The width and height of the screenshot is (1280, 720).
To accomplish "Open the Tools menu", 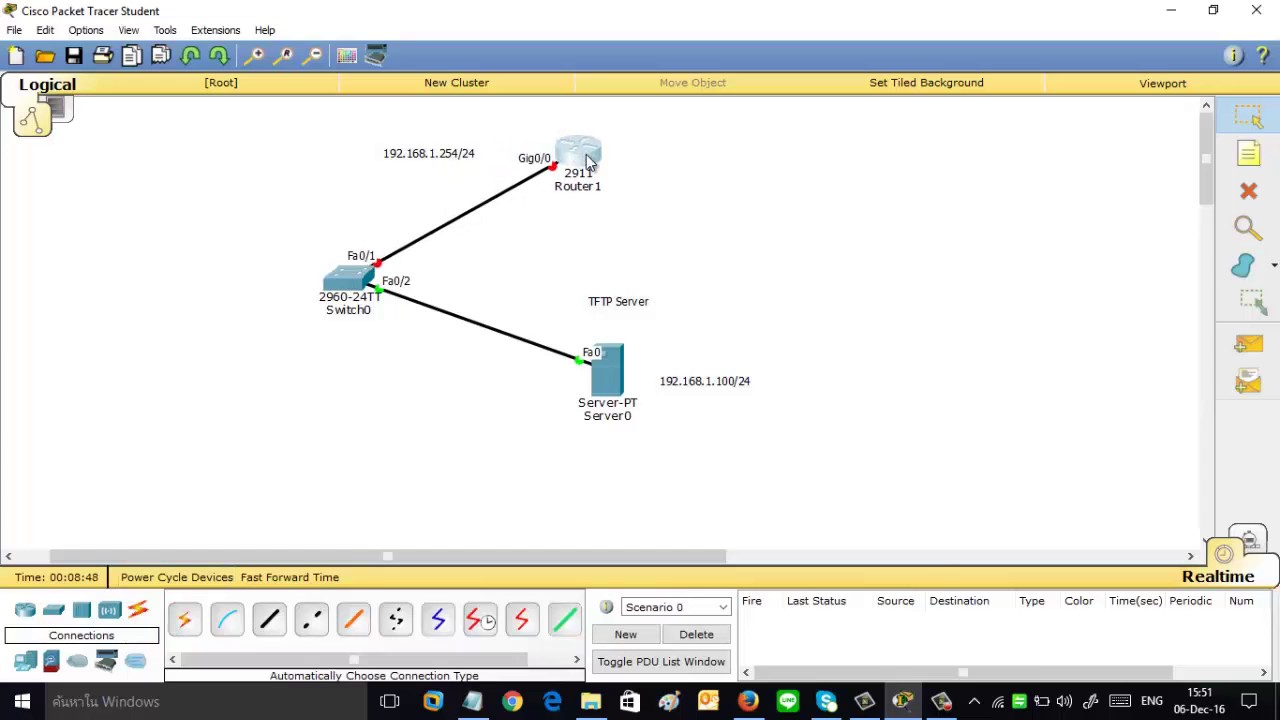I will [165, 30].
